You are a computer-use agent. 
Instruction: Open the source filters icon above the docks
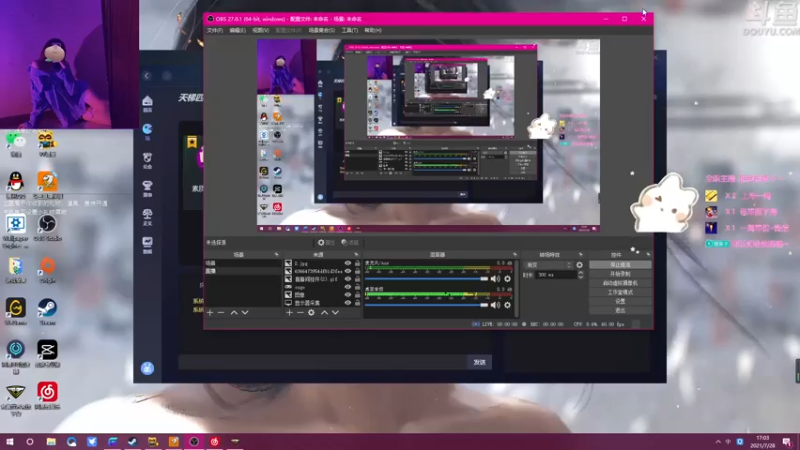(350, 242)
